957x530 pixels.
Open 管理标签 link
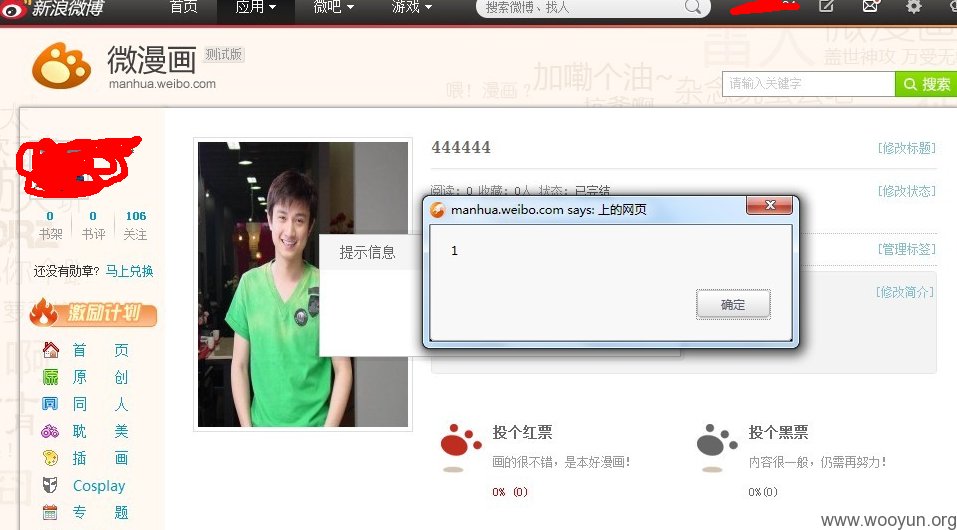point(906,249)
